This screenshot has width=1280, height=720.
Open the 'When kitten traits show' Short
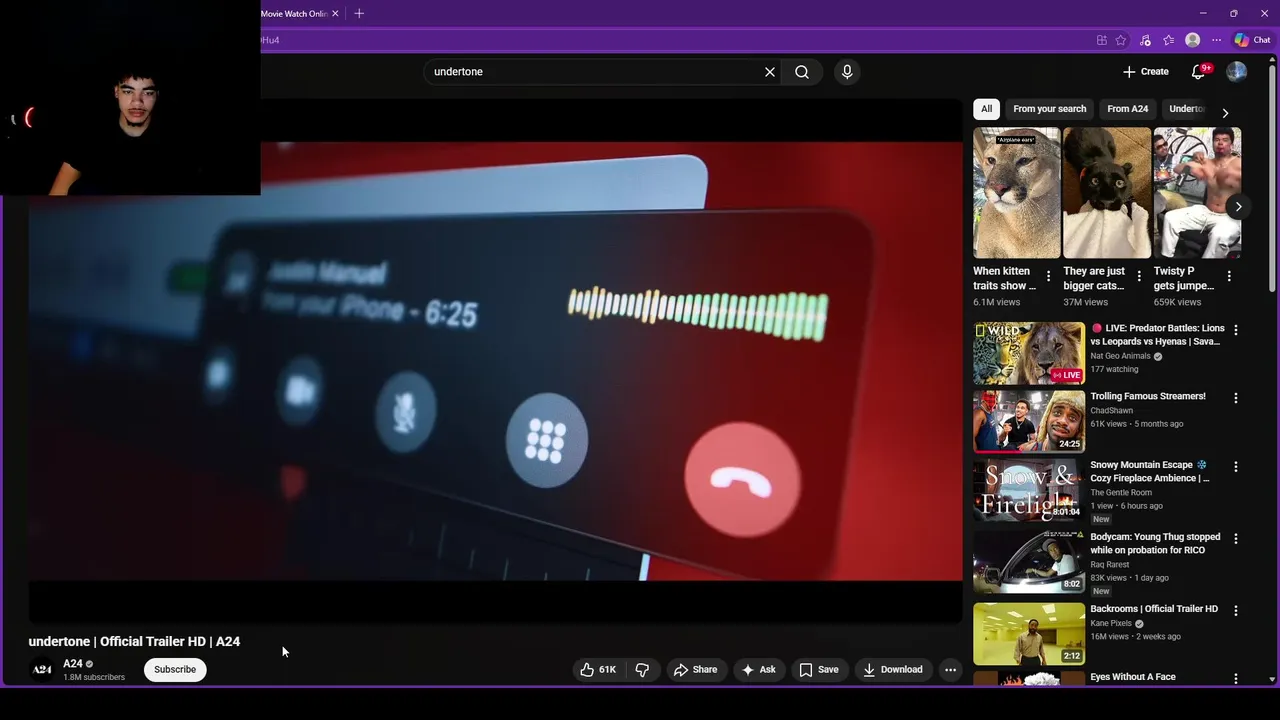(x=1017, y=193)
